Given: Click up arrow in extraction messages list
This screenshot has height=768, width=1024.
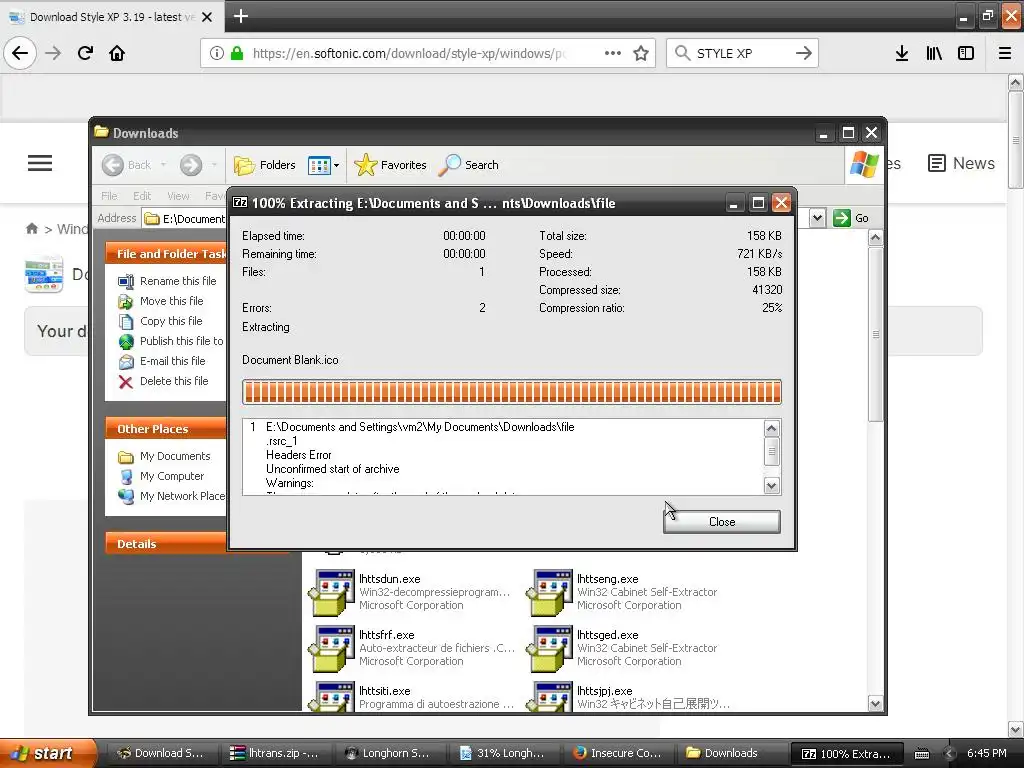Looking at the screenshot, I should click(x=771, y=428).
